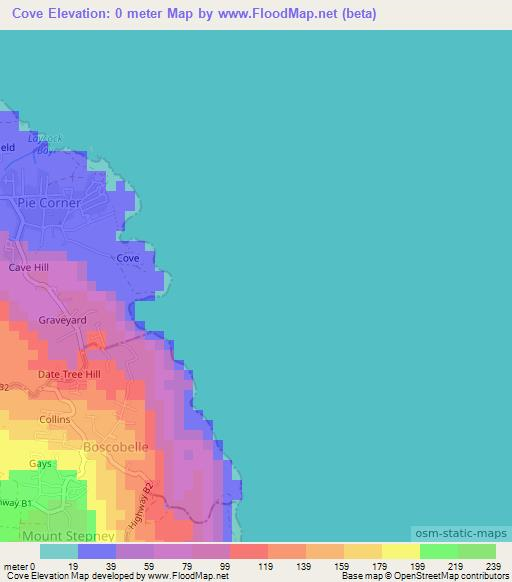Pick the teal 0 meter legend swatch
The image size is (512, 582).
[59, 551]
